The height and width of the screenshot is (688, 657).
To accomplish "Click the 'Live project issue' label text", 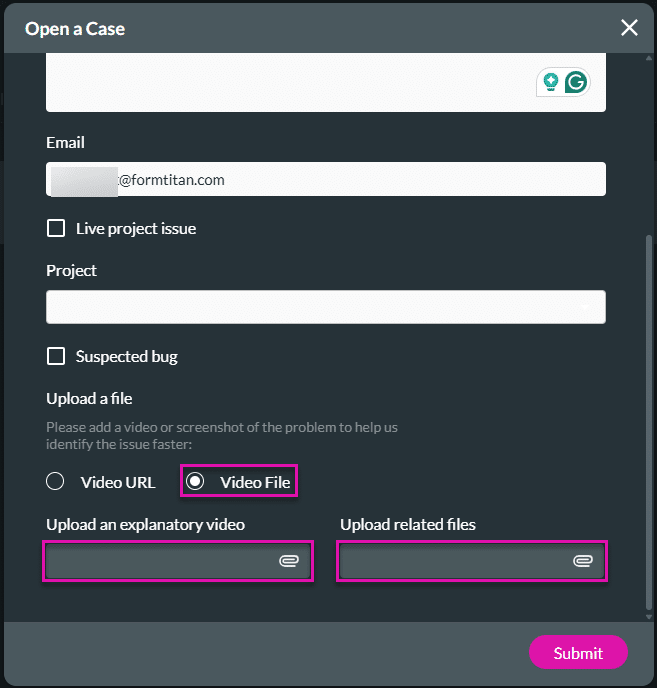I will click(x=136, y=229).
